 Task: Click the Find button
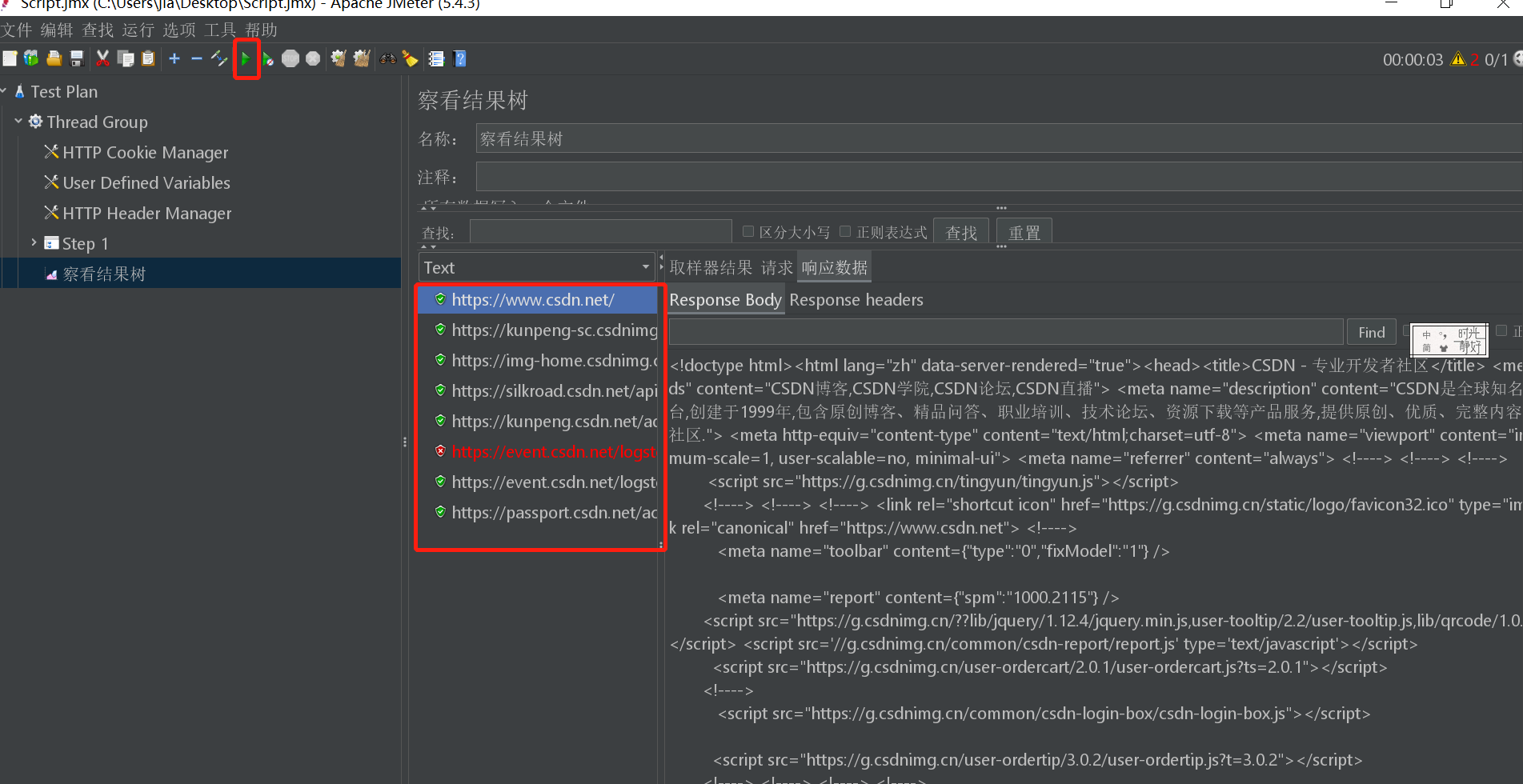click(x=1372, y=332)
